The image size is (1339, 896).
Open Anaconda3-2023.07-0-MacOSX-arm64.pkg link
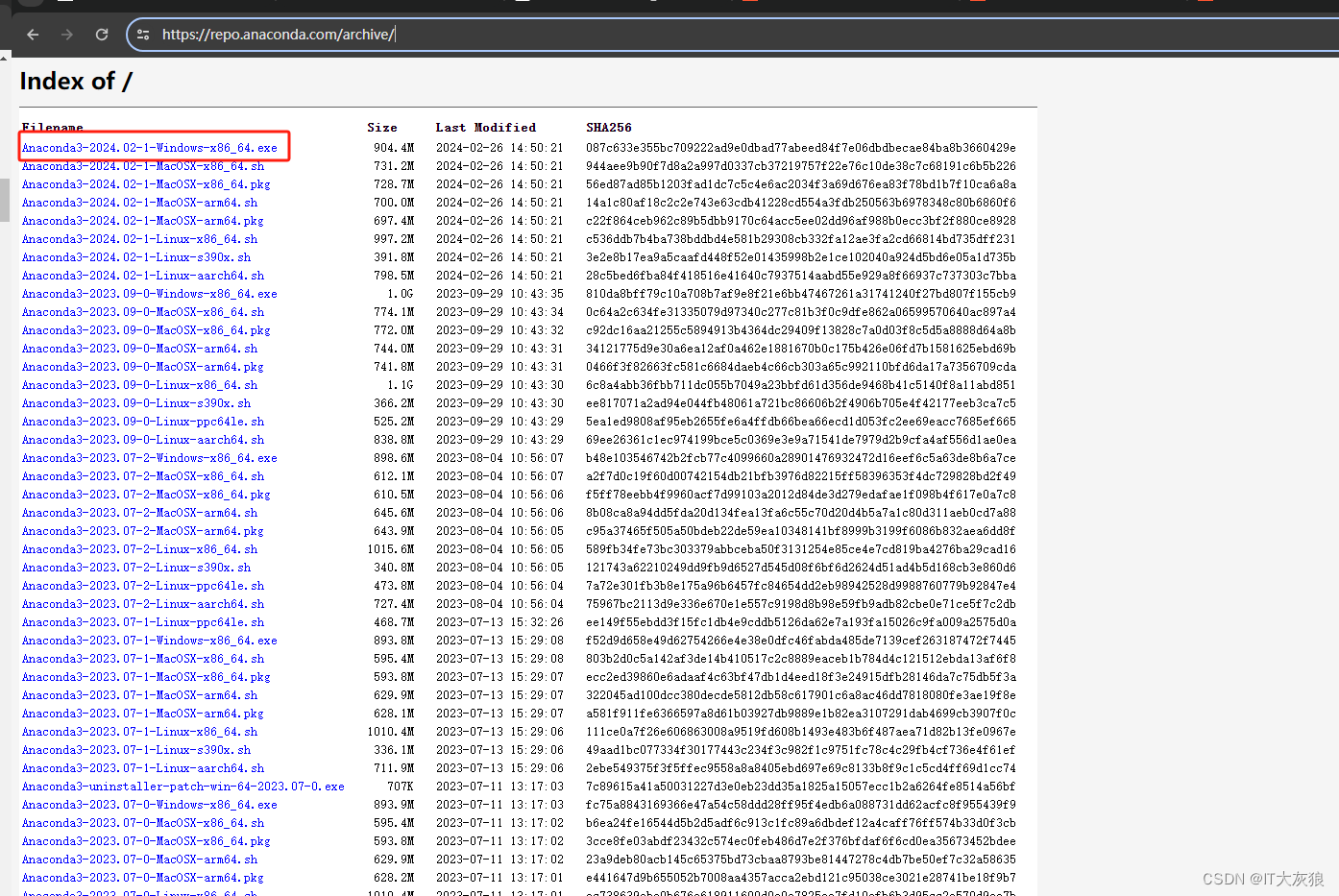tap(143, 878)
